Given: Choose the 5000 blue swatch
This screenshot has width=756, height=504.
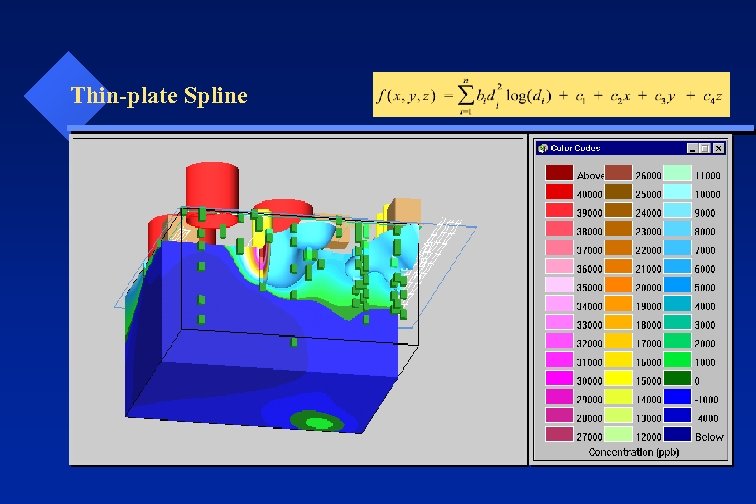Looking at the screenshot, I should (x=677, y=285).
